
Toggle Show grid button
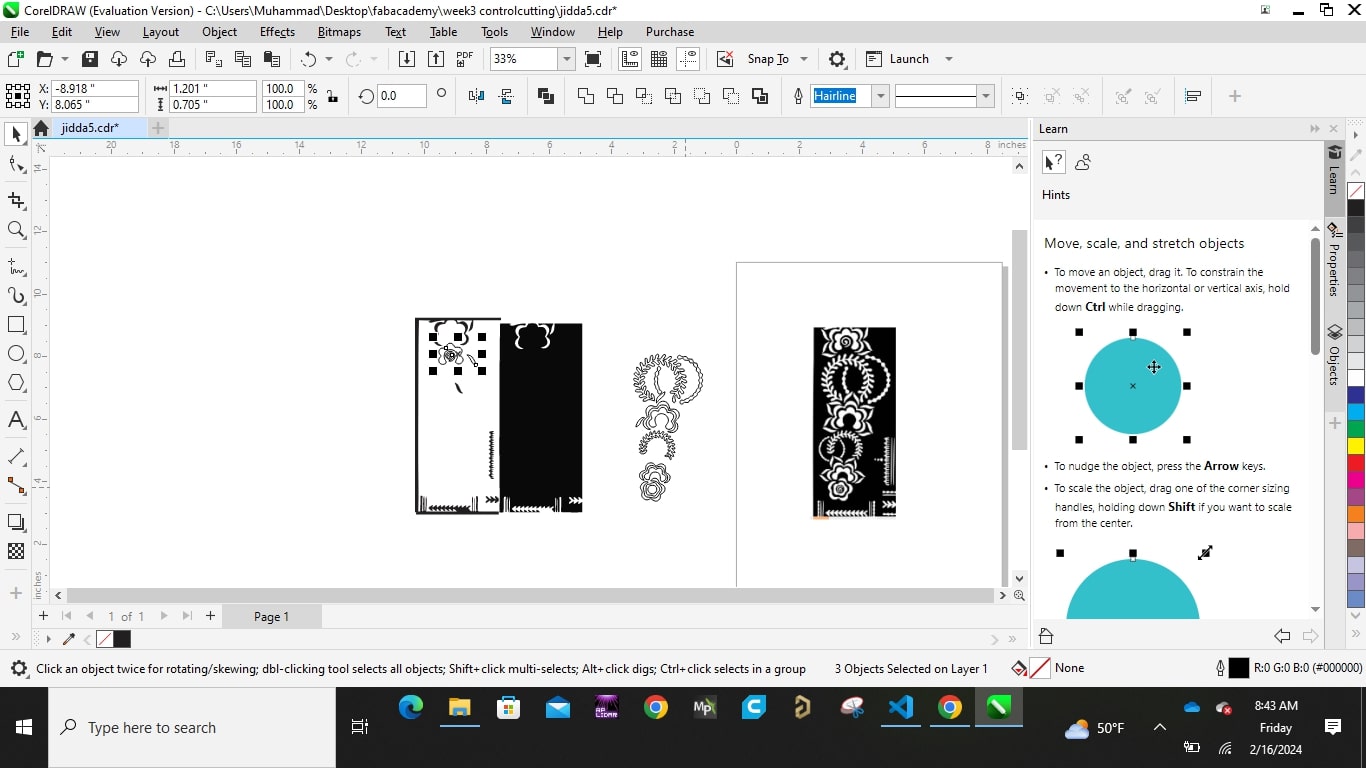659,59
